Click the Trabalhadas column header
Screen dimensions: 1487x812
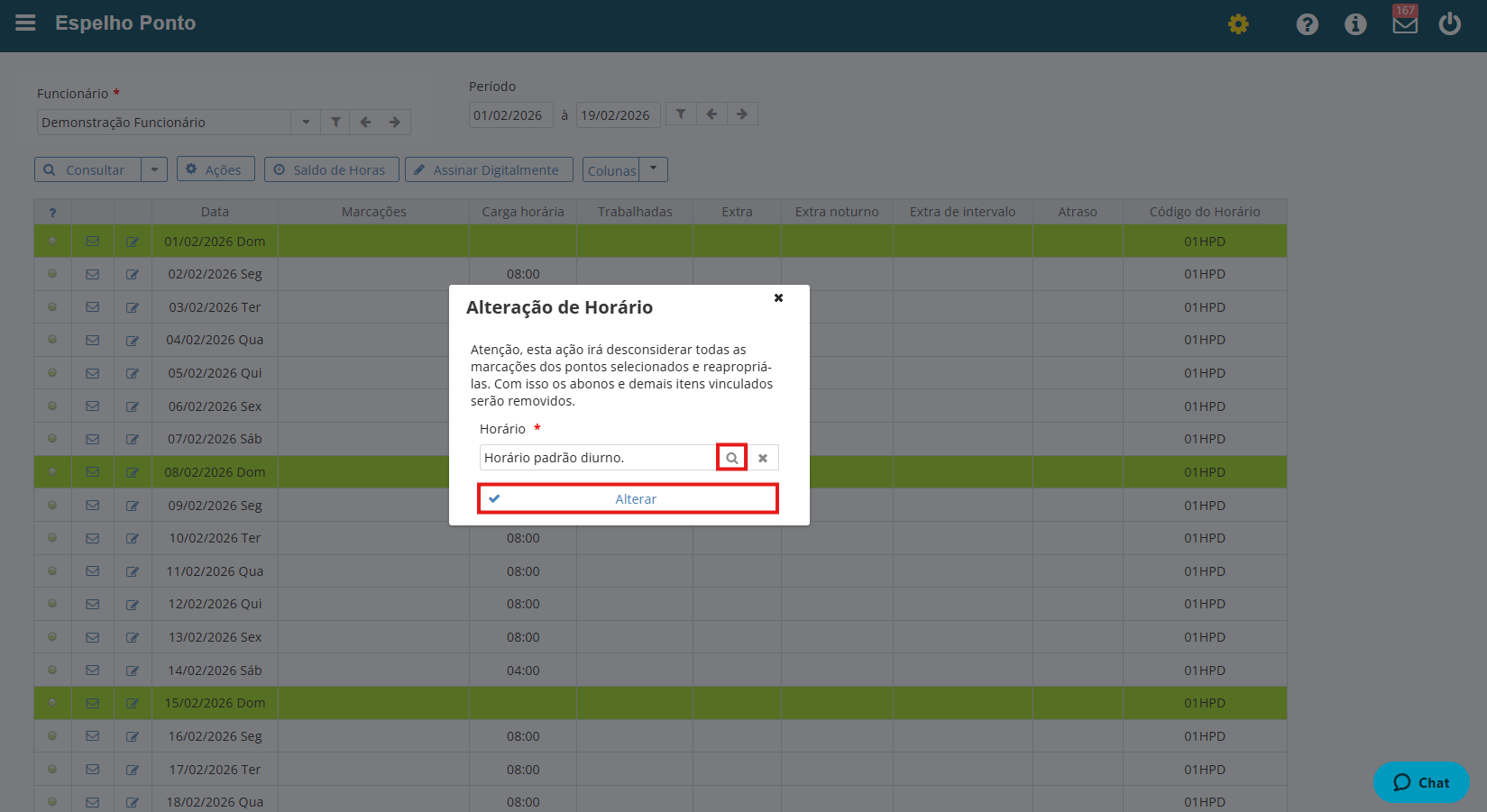tap(635, 212)
